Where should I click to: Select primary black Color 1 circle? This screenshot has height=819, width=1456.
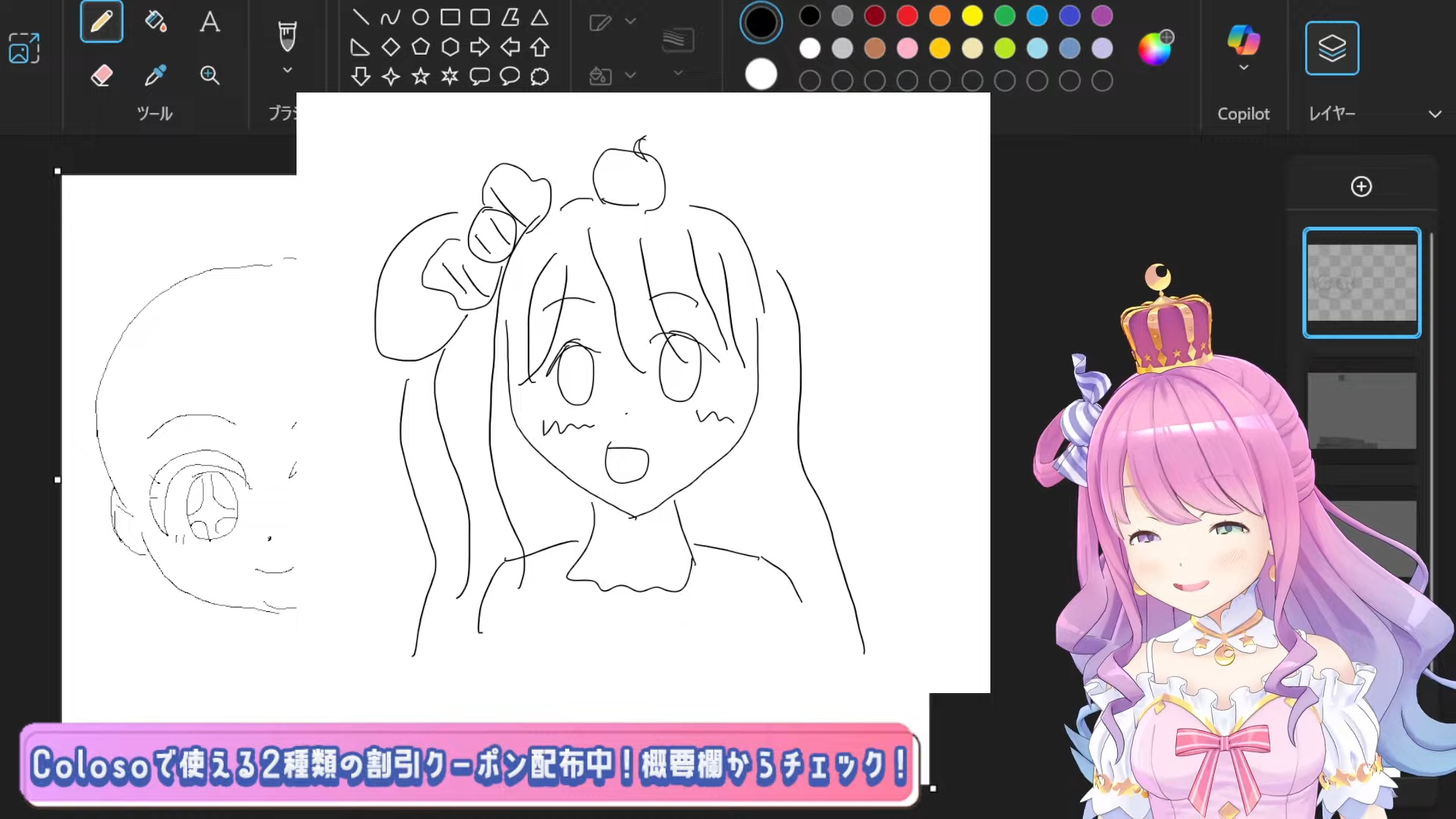click(761, 23)
